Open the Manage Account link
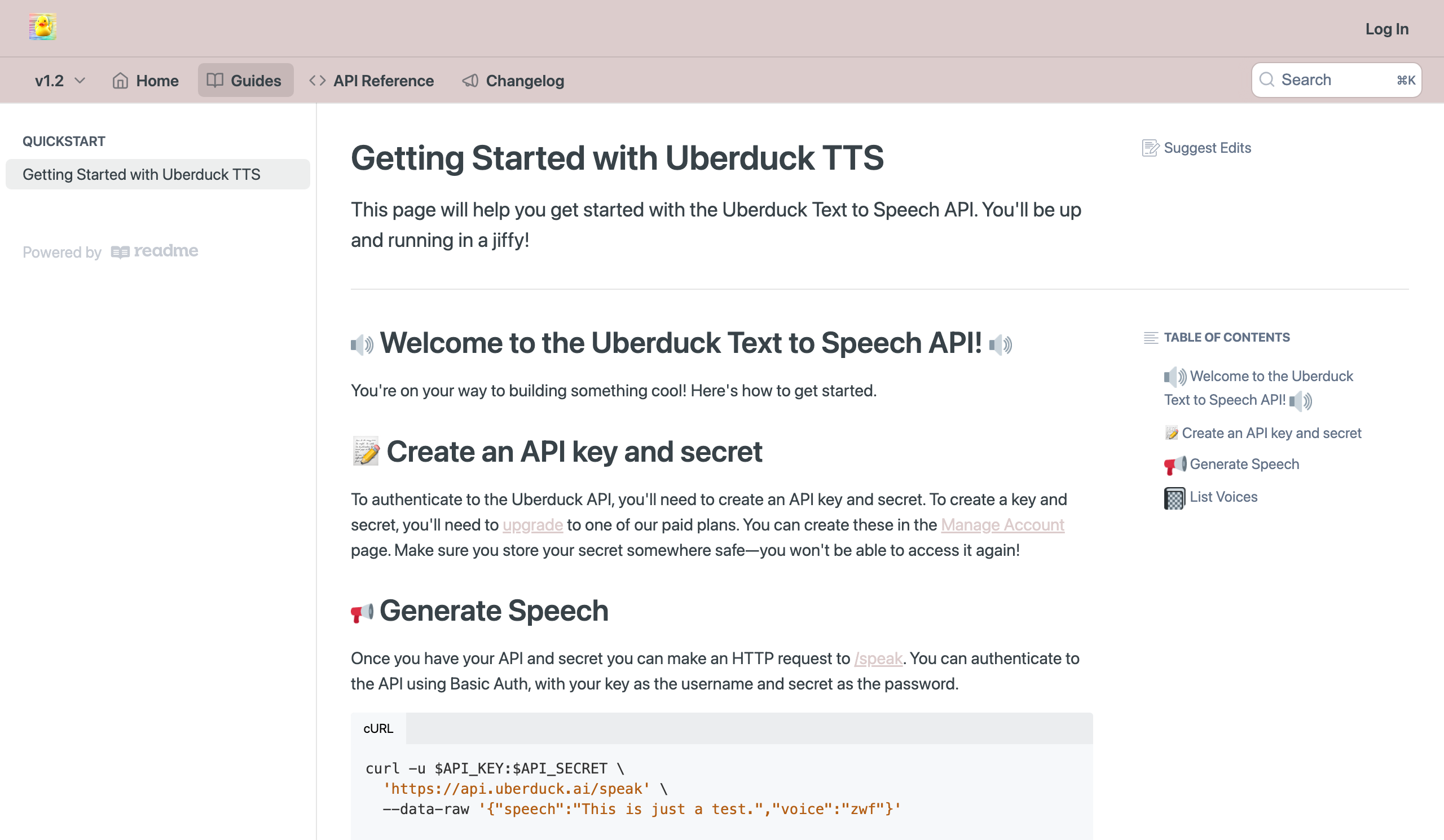 (1002, 524)
